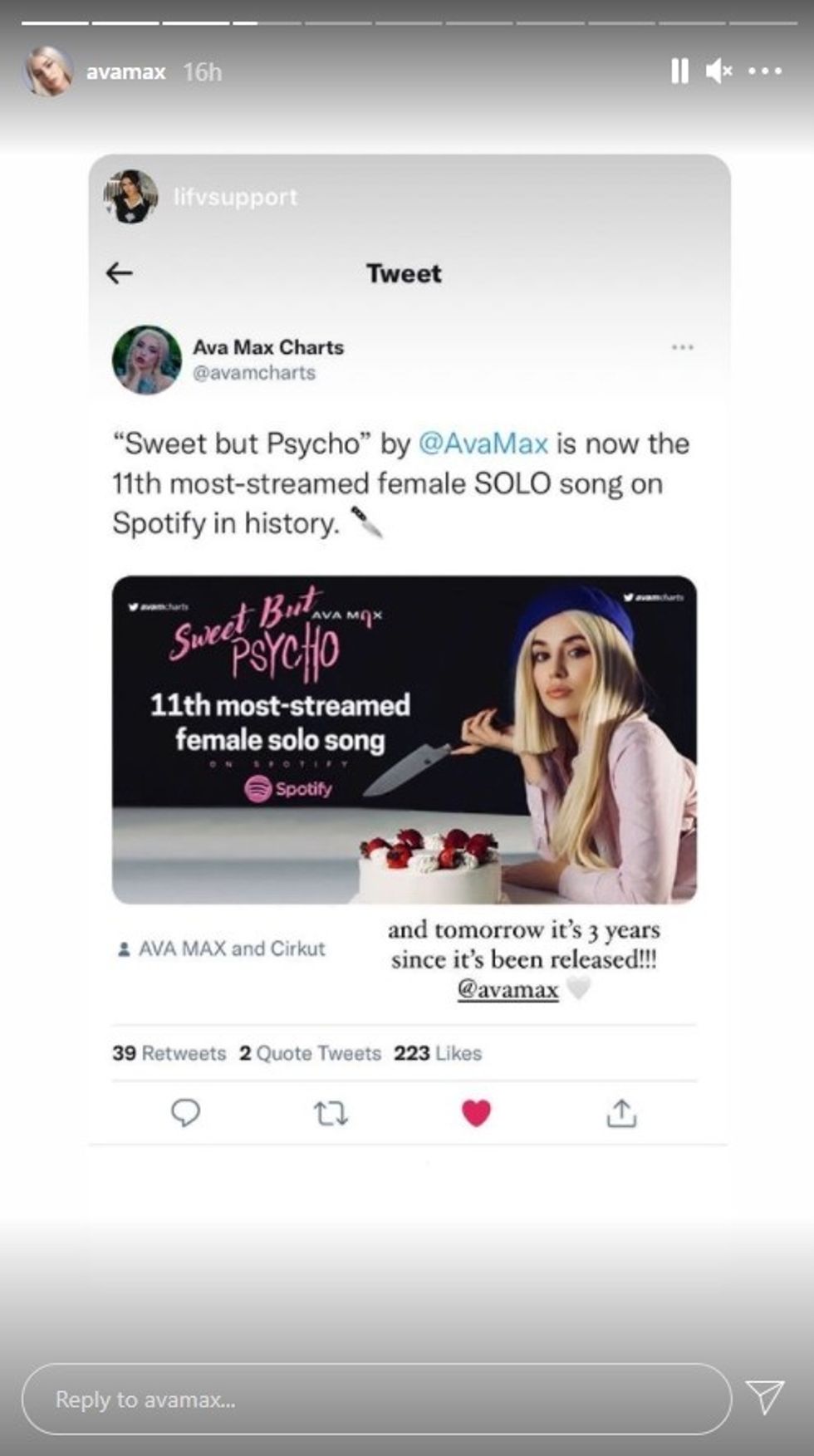Open avamax profile picture
Viewport: 814px width, 1456px height.
tap(47, 71)
